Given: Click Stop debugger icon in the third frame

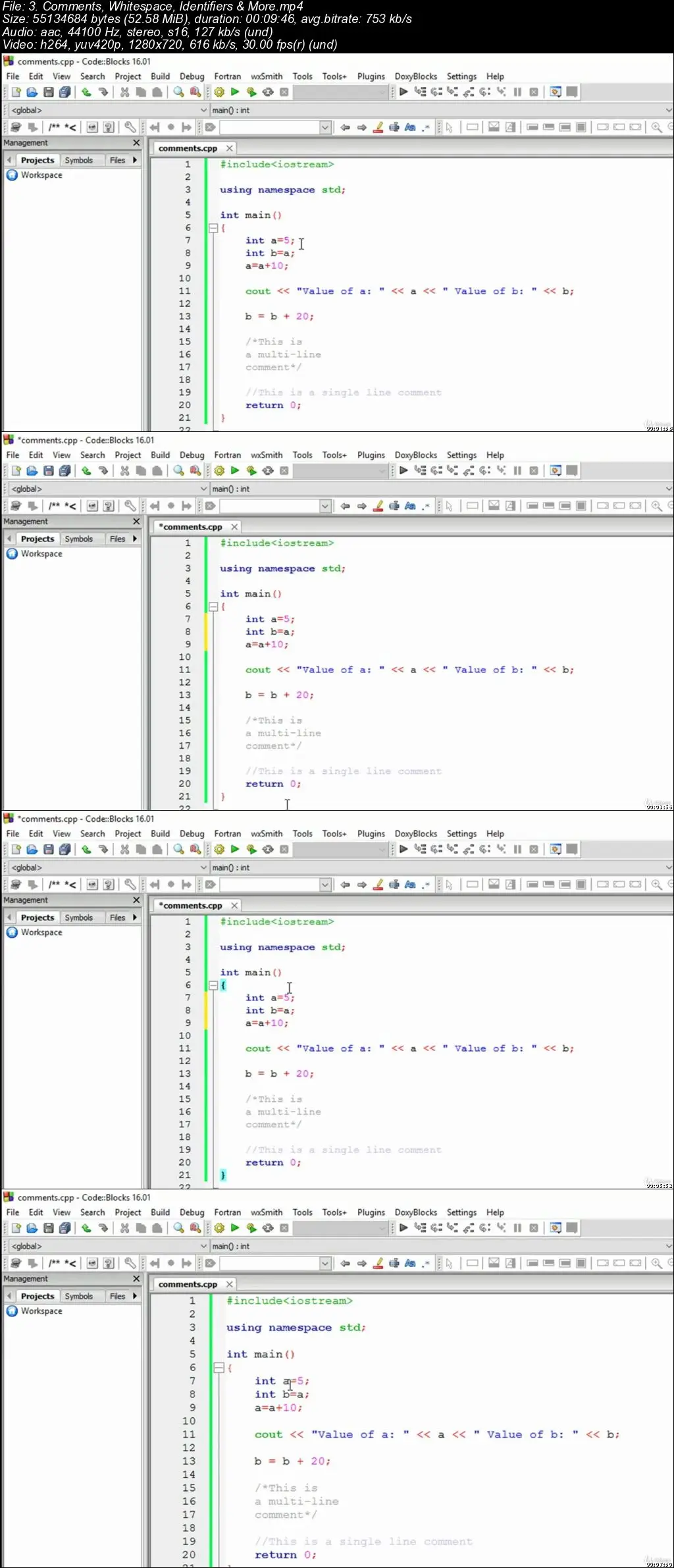Looking at the screenshot, I should 534,850.
